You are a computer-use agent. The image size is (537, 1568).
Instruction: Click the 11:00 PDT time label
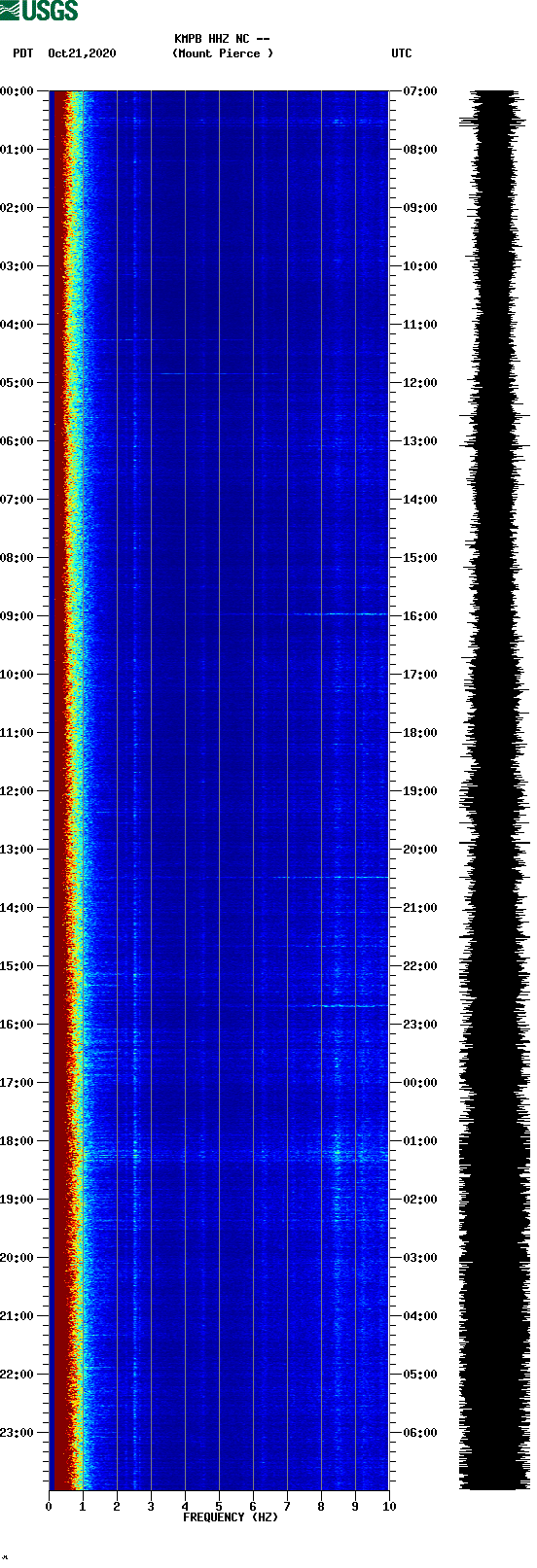click(x=18, y=733)
